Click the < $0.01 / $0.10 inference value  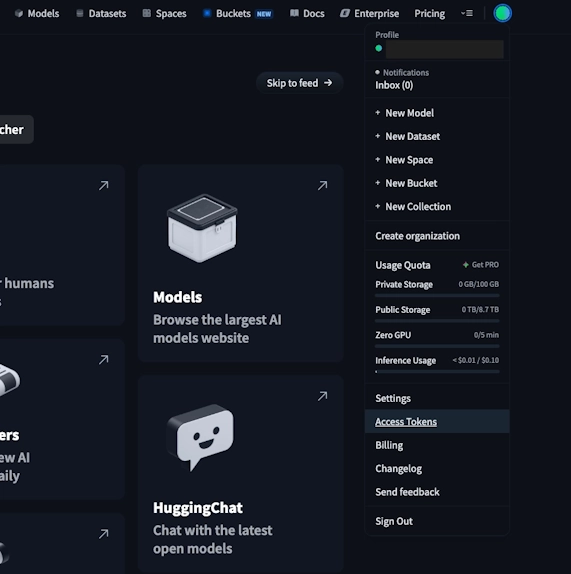[475, 360]
